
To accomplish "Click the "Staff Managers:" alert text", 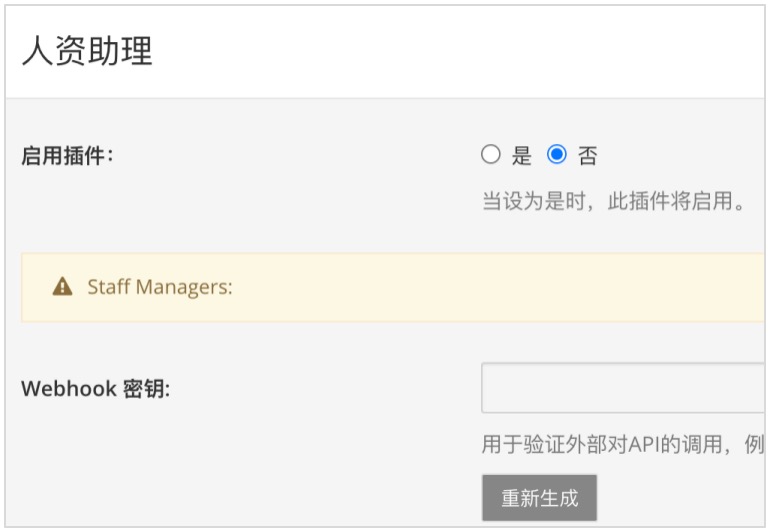I will tap(160, 287).
